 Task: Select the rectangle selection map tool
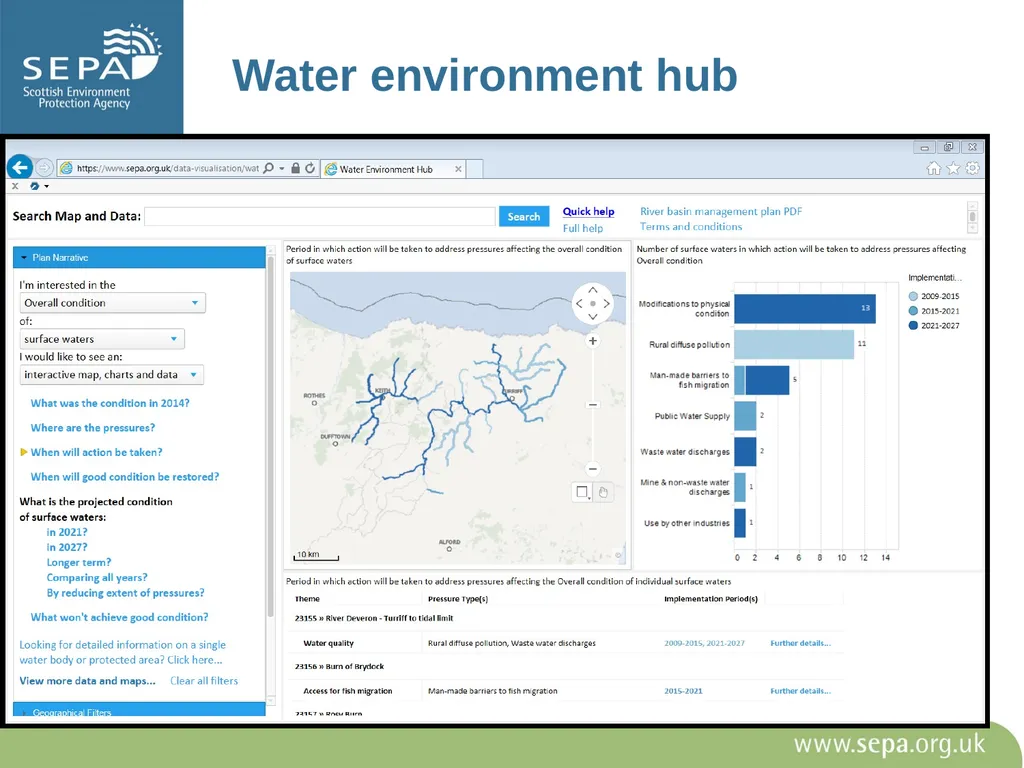(x=581, y=492)
